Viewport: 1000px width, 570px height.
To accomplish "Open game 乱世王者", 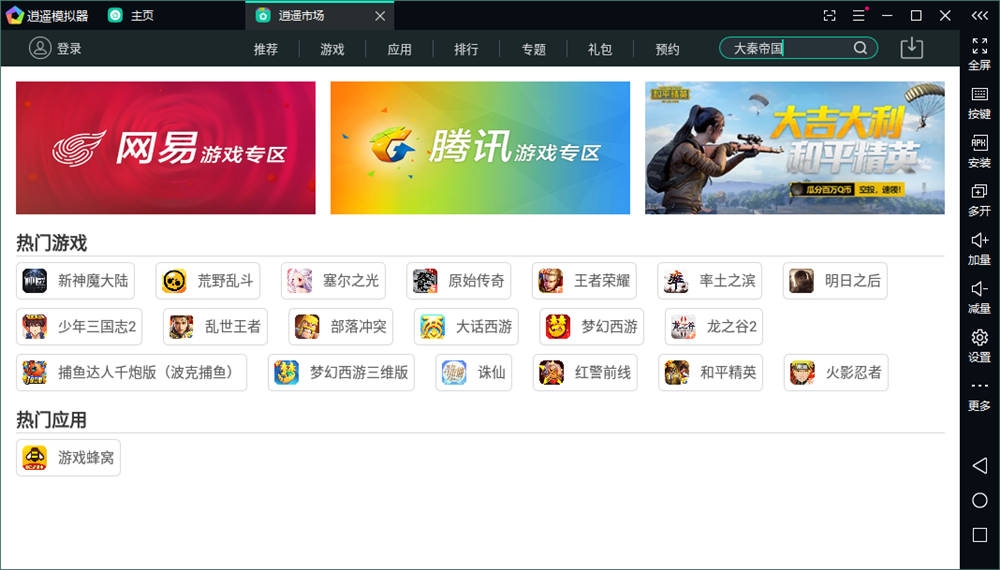I will [216, 326].
